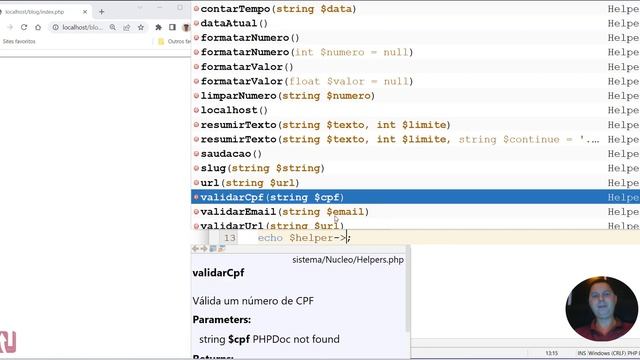The height and width of the screenshot is (360, 640).
Task: Choose dataAtual() from autocomplete list
Action: (416, 23)
